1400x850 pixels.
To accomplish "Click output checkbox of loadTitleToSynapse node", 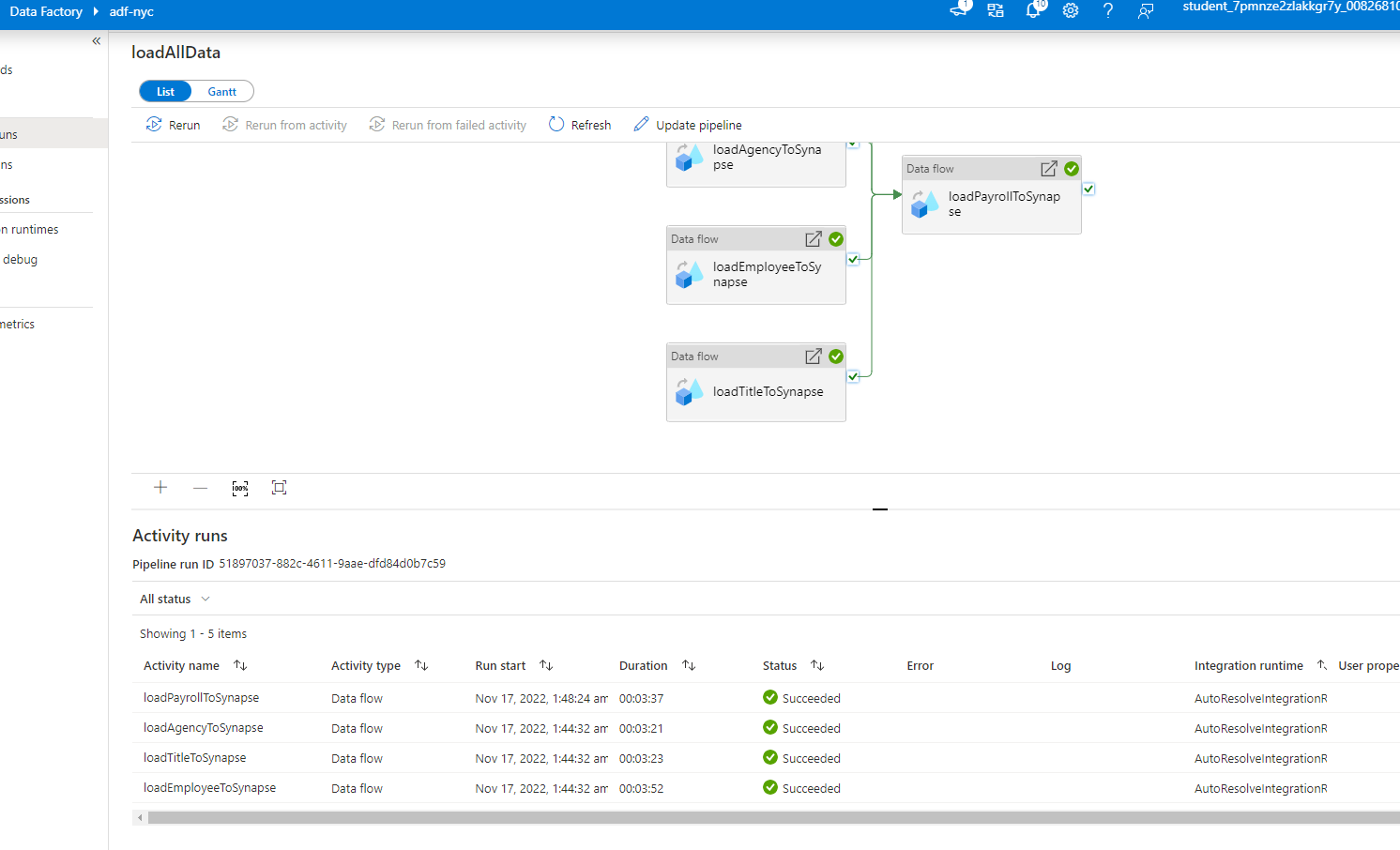I will (x=853, y=376).
